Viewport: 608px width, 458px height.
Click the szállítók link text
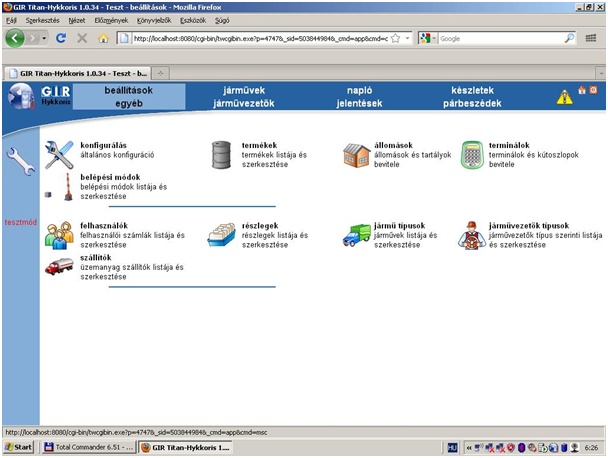click(x=96, y=258)
